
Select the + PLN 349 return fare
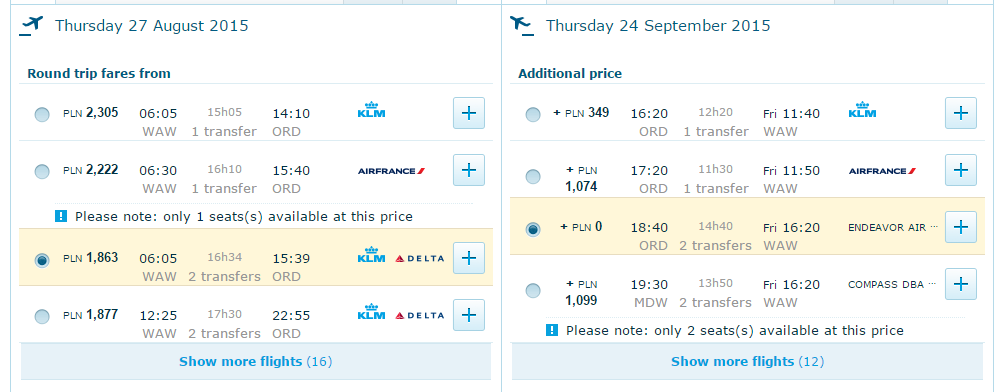point(533,115)
